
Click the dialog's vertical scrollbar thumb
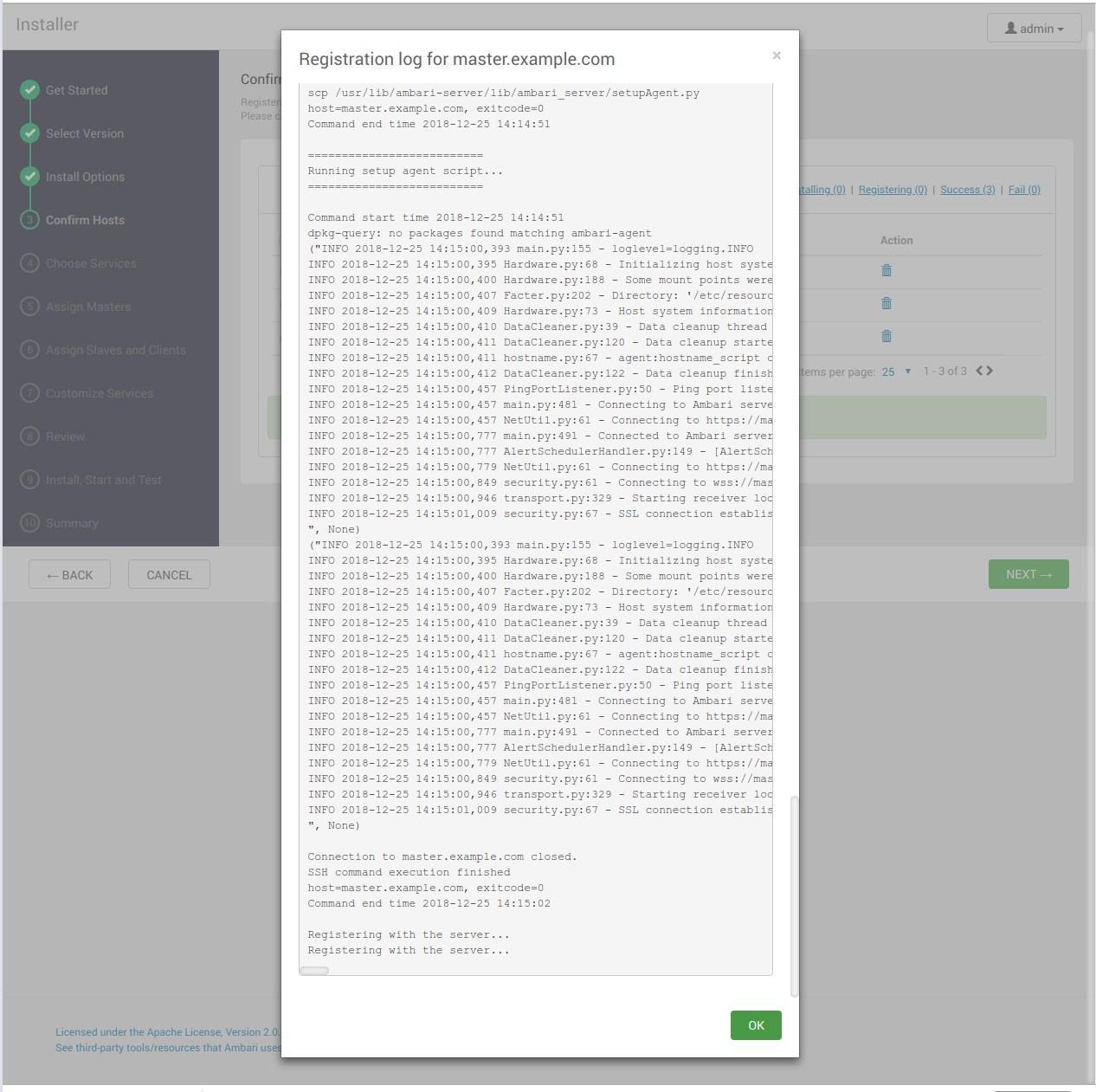794,896
